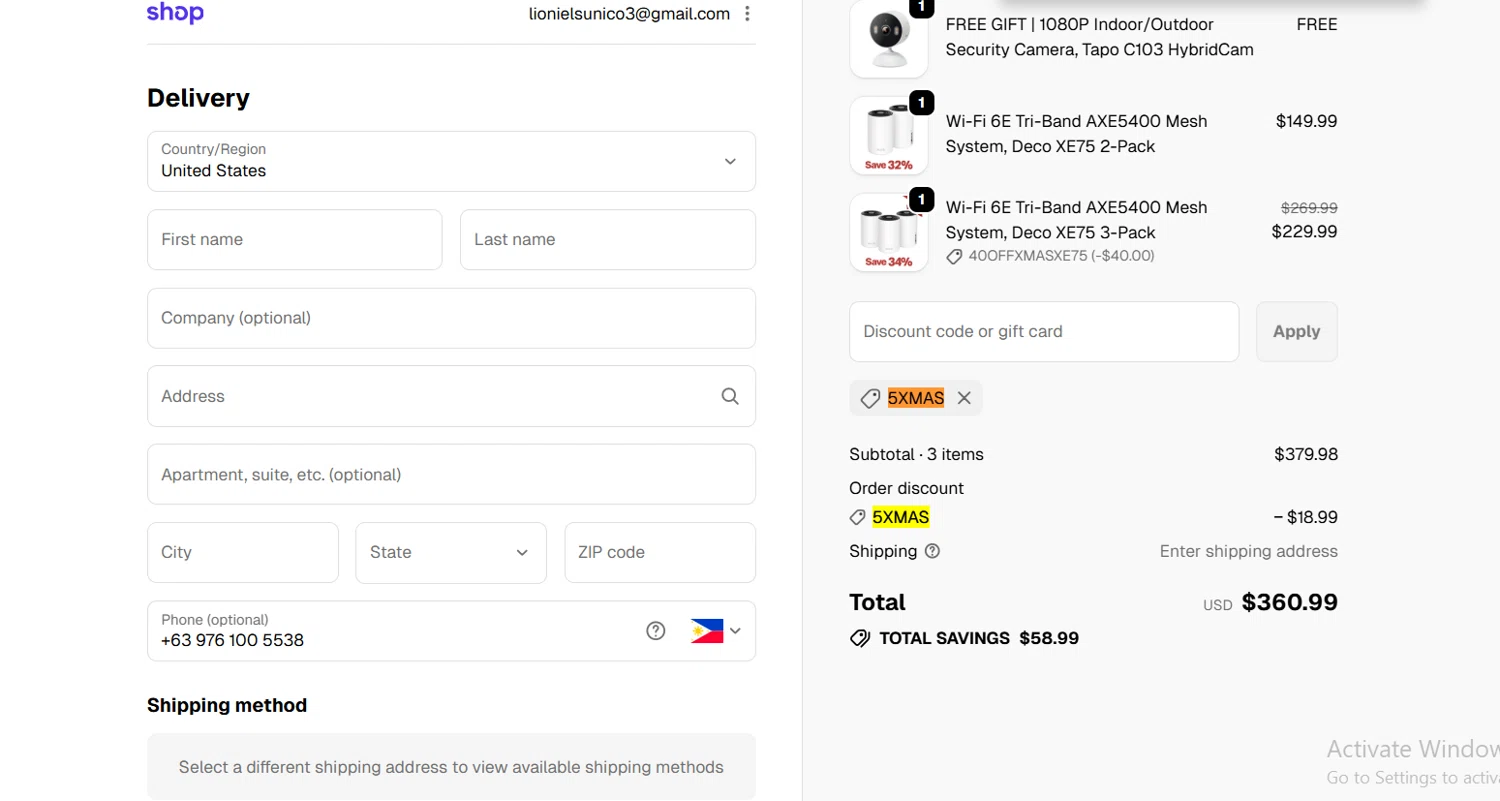Click the Order discount 5XMAS tag icon
This screenshot has height=801, width=1500.
[x=858, y=517]
